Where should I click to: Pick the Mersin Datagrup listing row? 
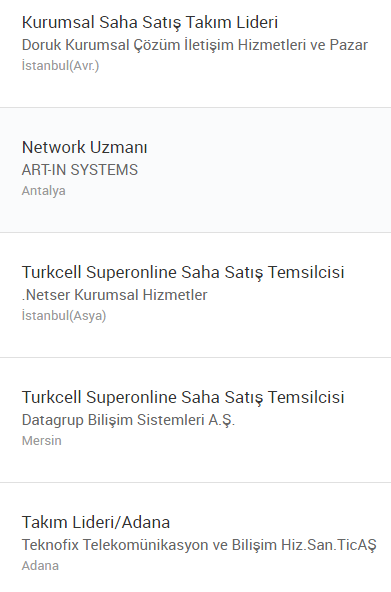tap(196, 420)
